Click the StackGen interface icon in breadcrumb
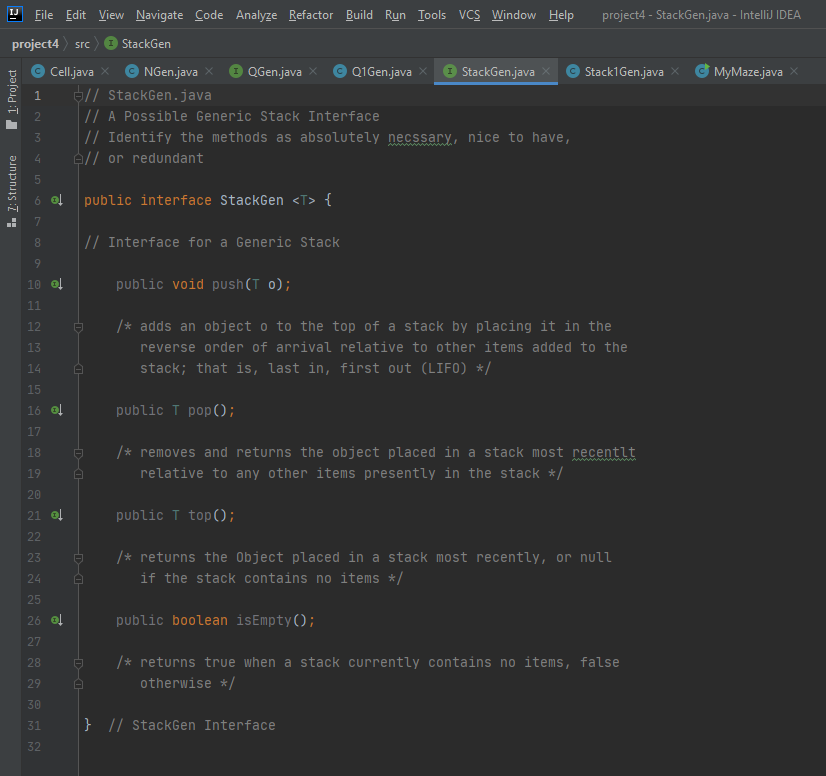Screen dimensions: 826x776 coord(111,43)
